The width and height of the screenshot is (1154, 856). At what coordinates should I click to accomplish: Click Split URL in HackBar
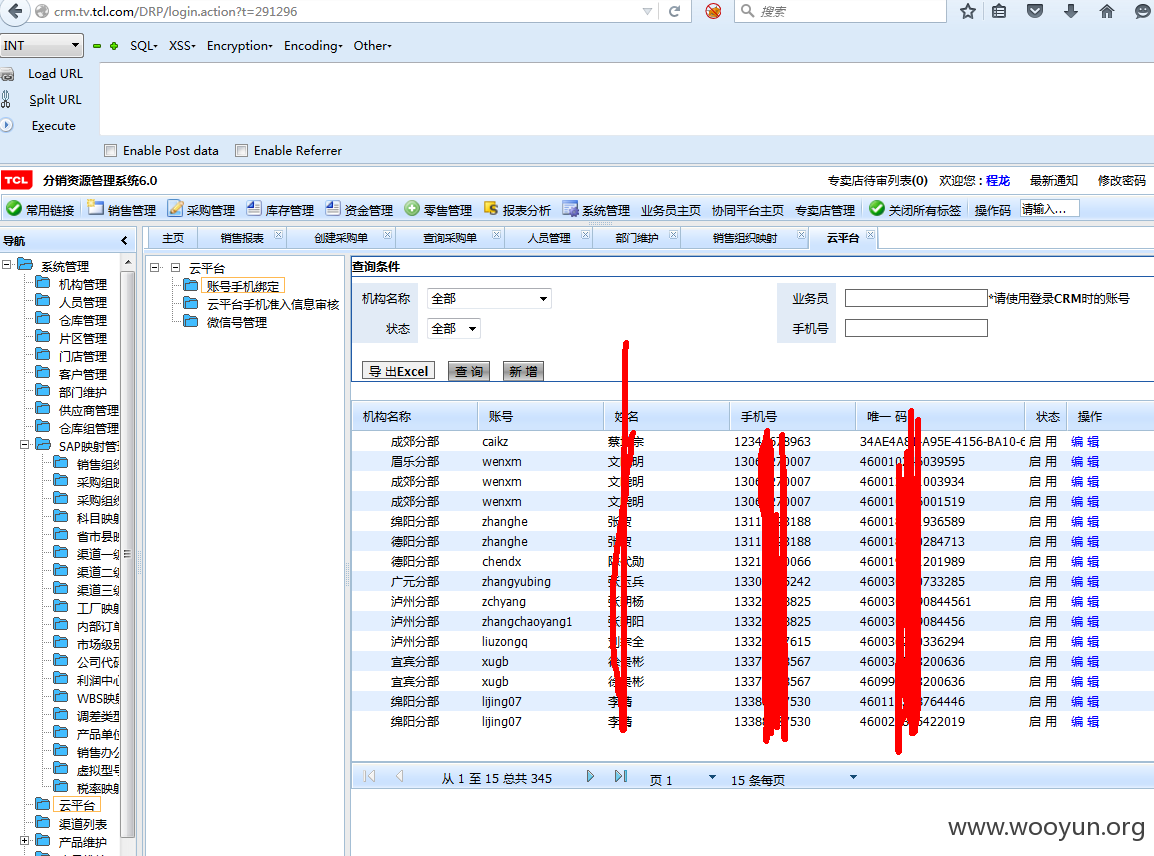pyautogui.click(x=55, y=99)
